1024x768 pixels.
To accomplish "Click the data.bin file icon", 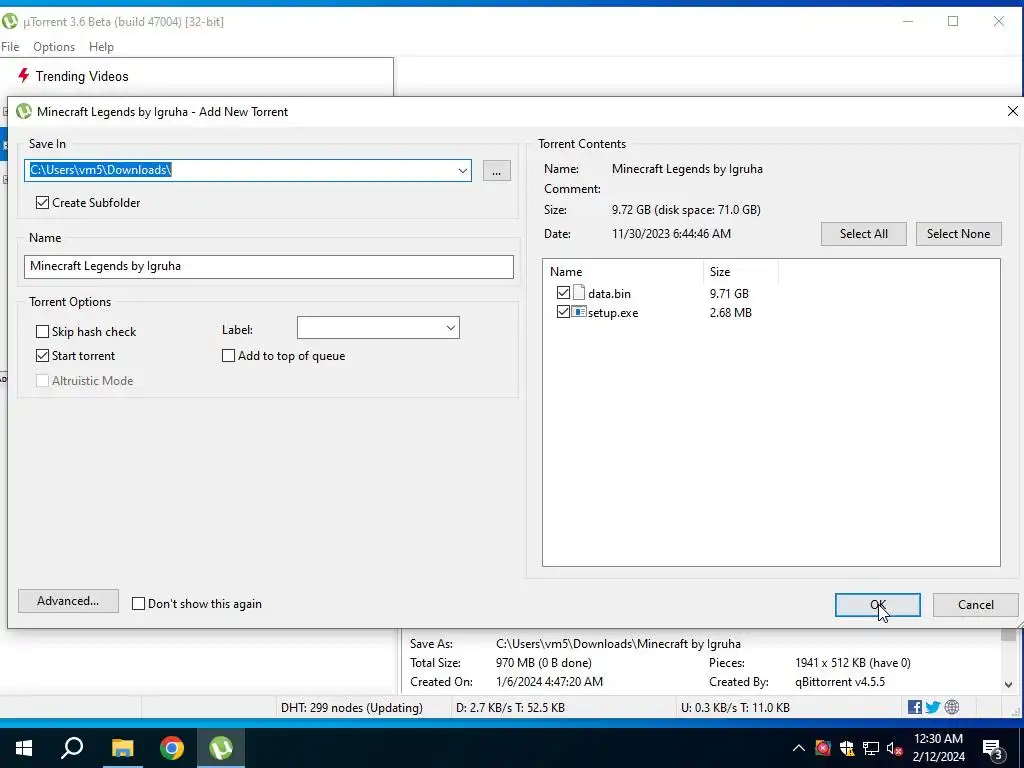I will tap(579, 293).
